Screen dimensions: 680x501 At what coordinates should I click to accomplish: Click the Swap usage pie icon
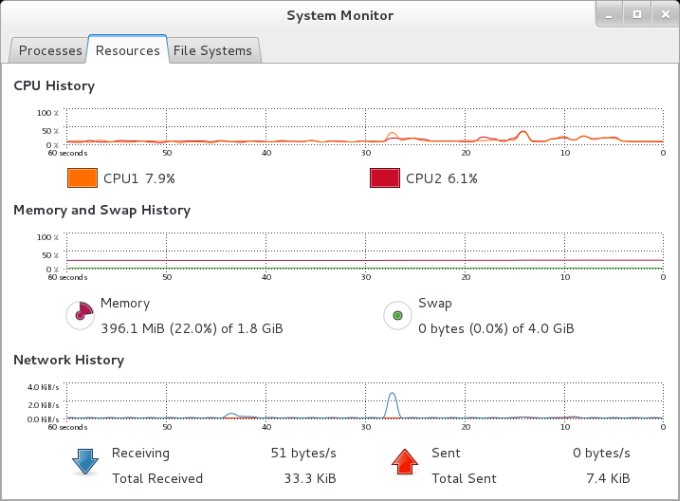click(x=397, y=316)
